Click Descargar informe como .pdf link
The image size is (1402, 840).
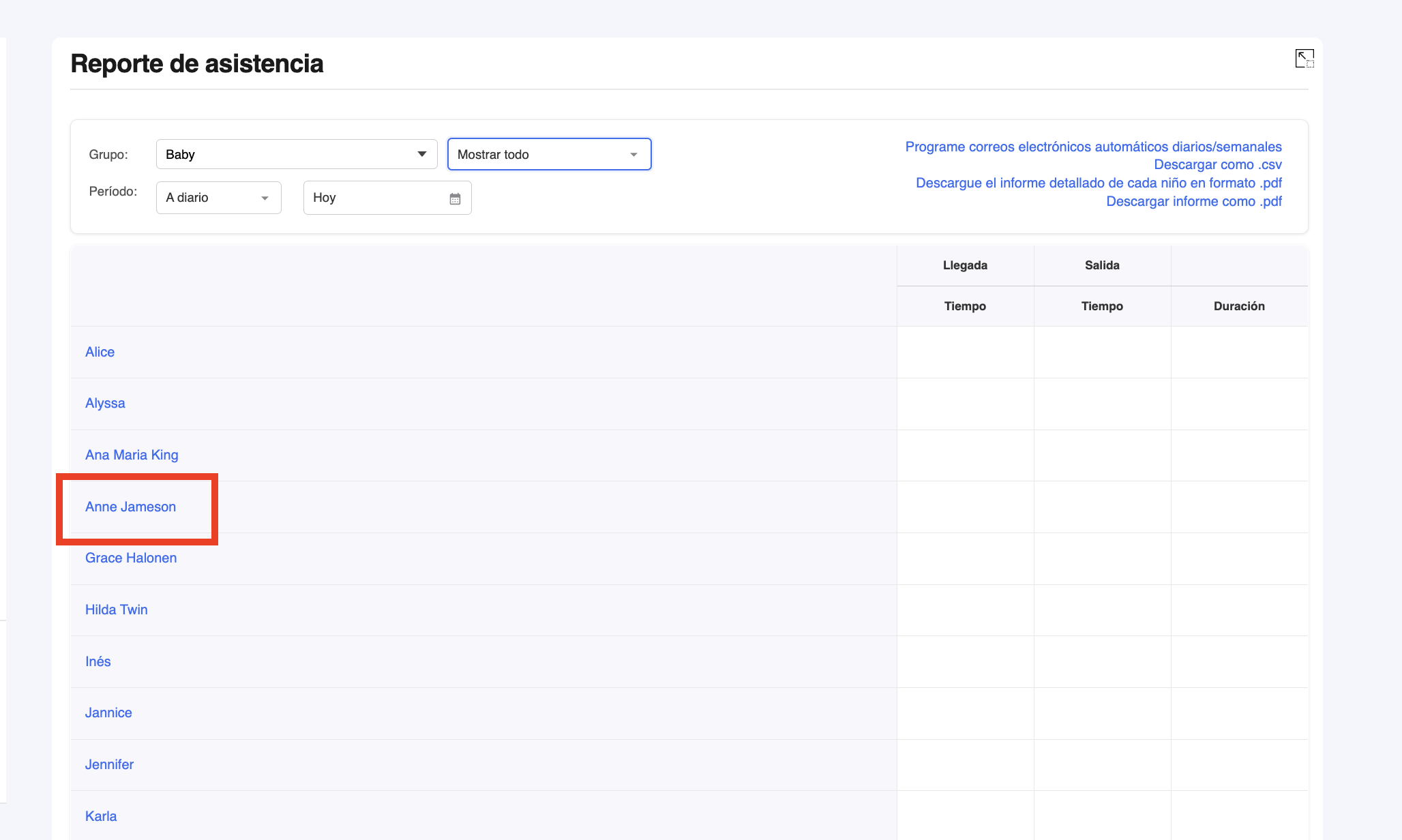1193,201
